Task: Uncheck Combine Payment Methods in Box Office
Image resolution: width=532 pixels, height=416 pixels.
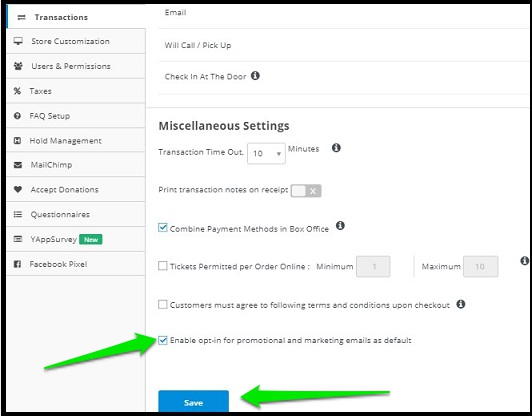Action: (x=163, y=228)
